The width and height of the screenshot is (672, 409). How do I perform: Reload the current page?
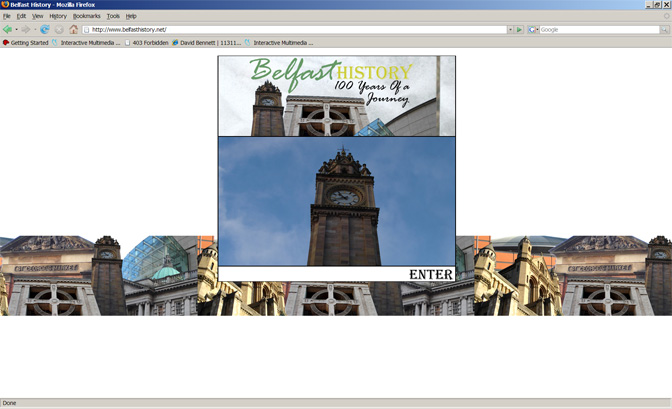[45, 29]
